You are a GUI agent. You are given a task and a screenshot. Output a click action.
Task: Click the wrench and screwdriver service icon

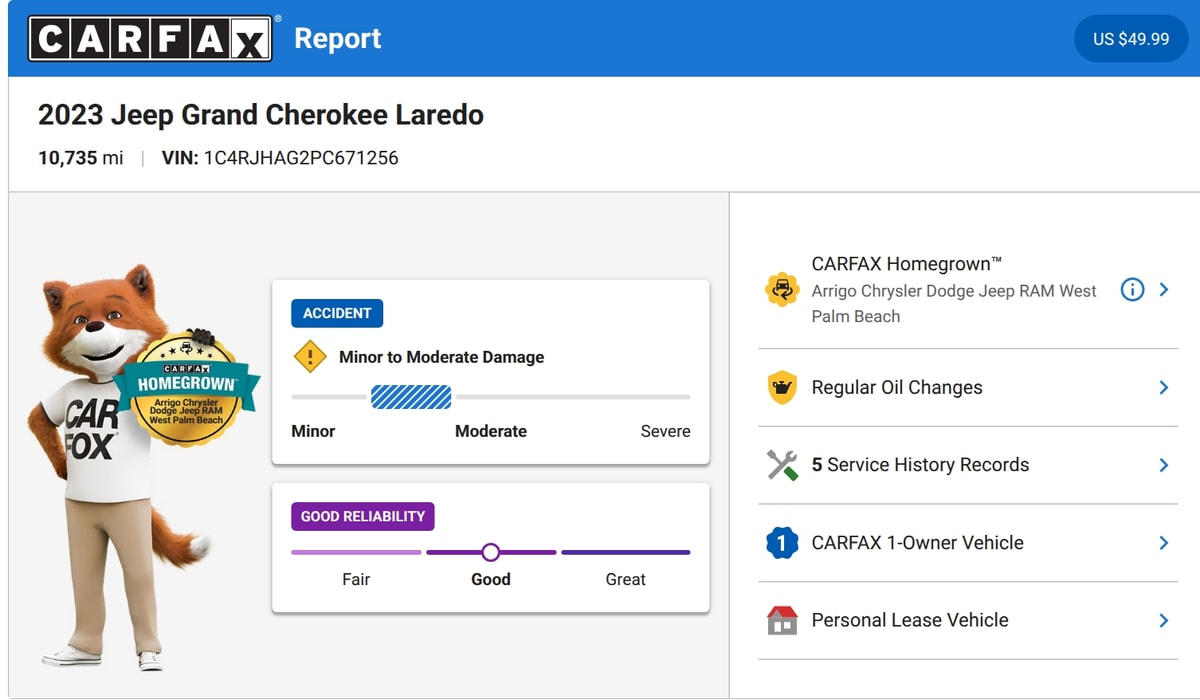[782, 465]
